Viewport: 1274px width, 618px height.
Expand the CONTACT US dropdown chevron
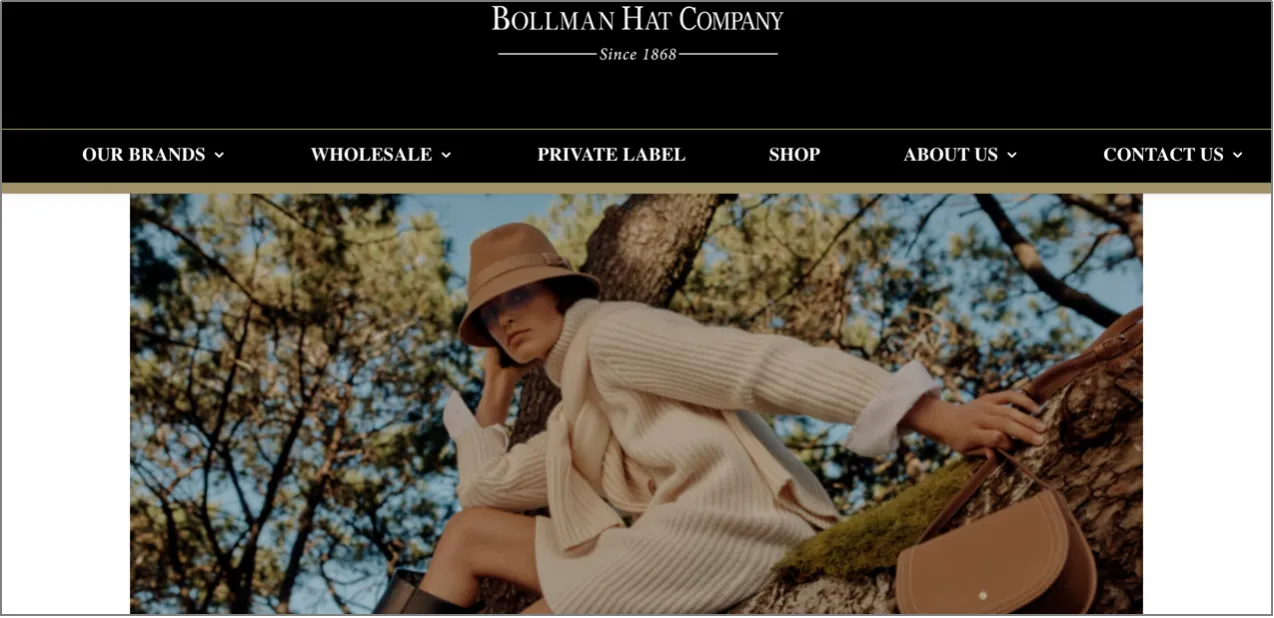click(1237, 155)
